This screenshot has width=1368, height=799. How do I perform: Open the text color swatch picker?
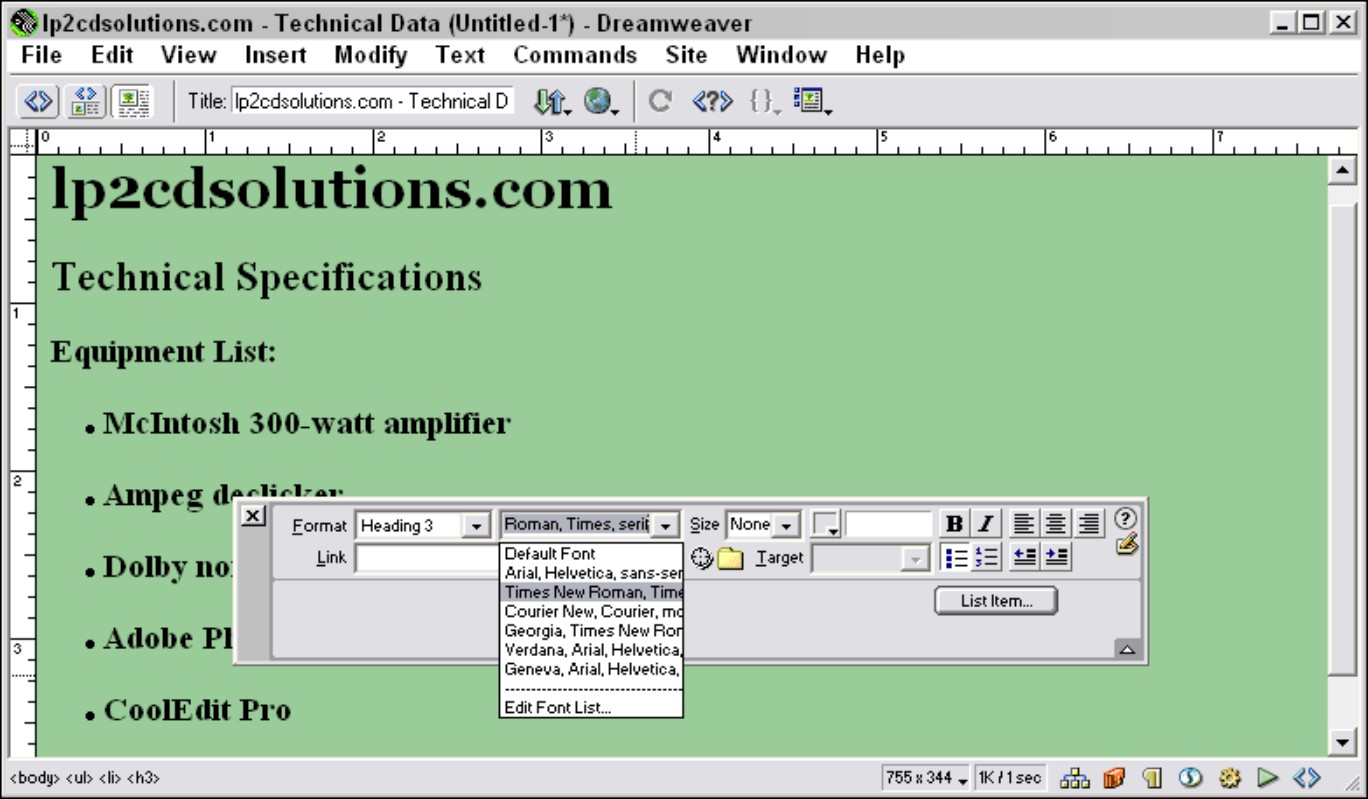pyautogui.click(x=825, y=525)
